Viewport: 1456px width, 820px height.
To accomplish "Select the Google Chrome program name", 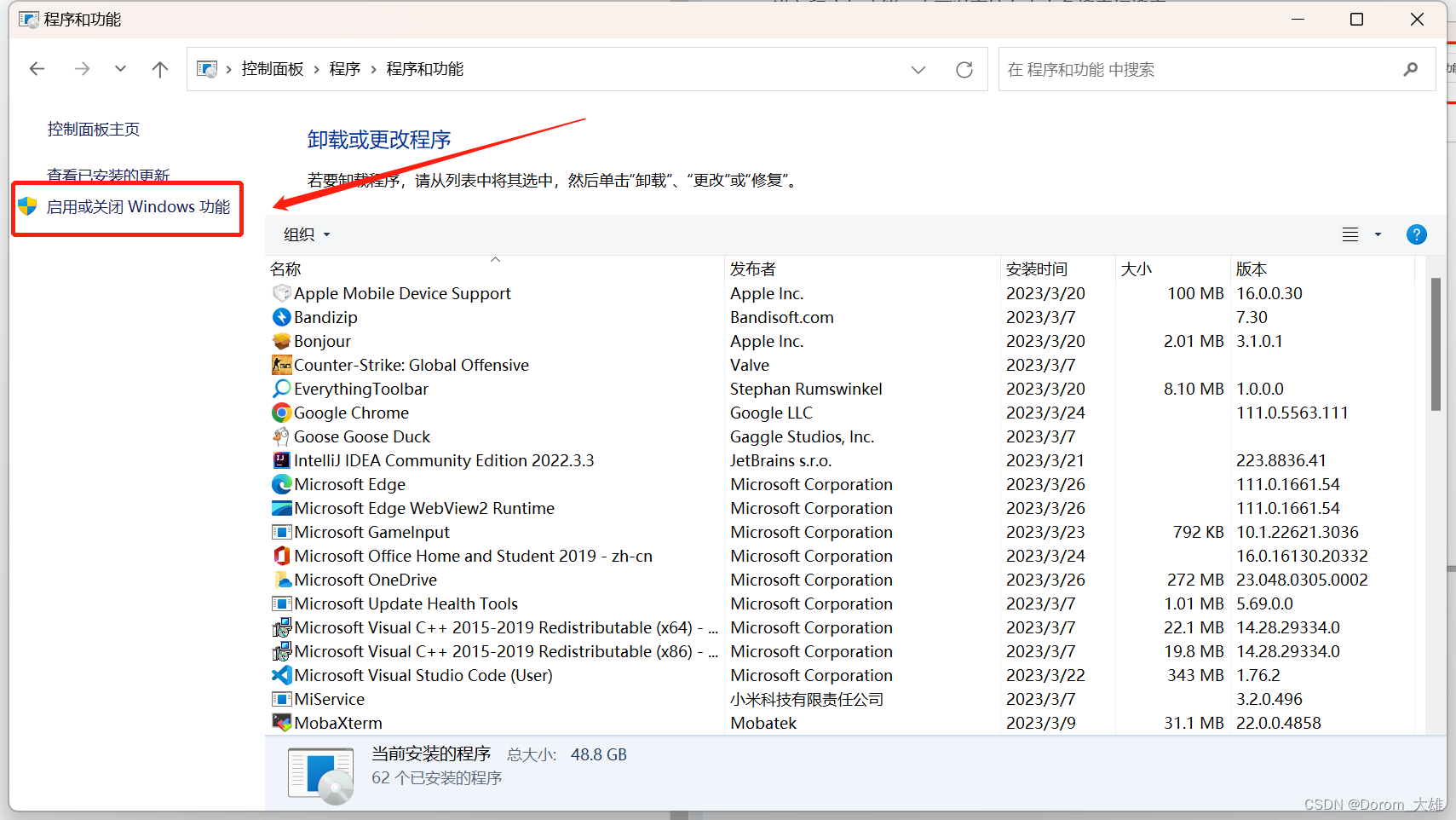I will click(351, 413).
